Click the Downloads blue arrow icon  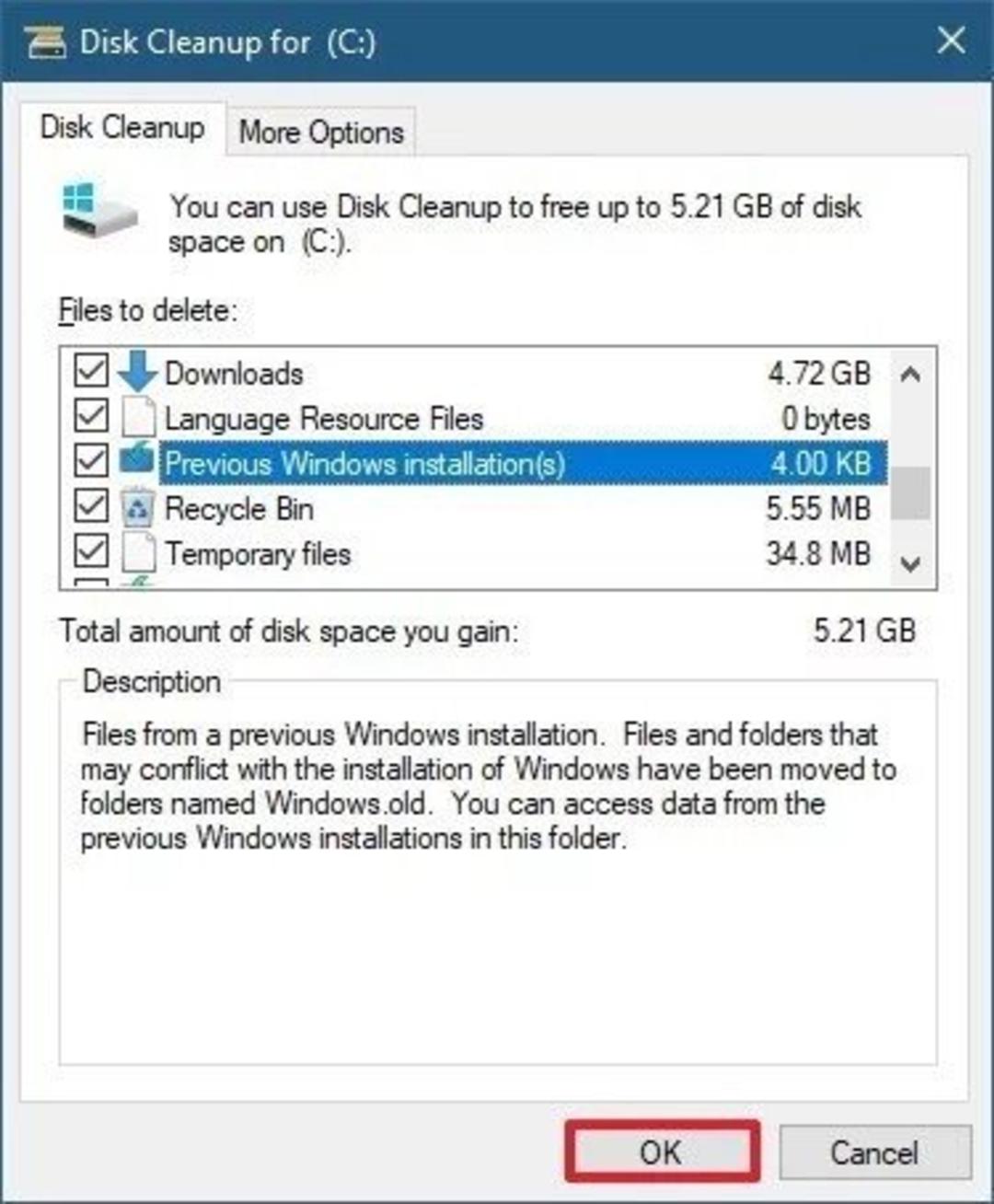[x=137, y=371]
